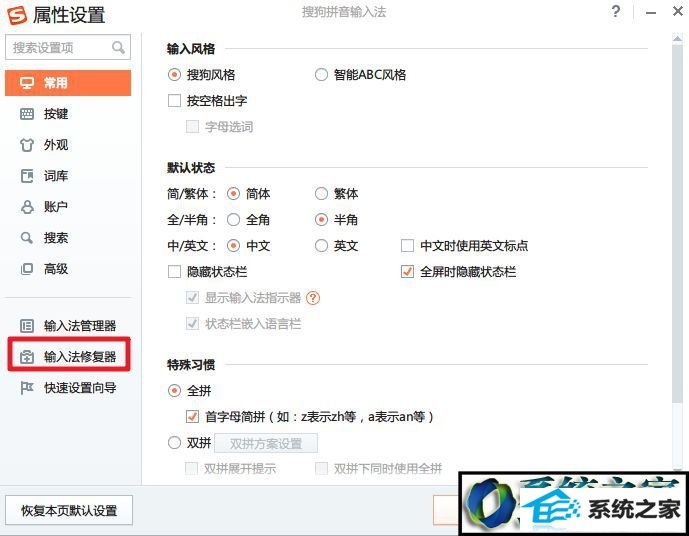Click the flag icon beside 快速设置向导
689x536 pixels.
[x=27, y=388]
